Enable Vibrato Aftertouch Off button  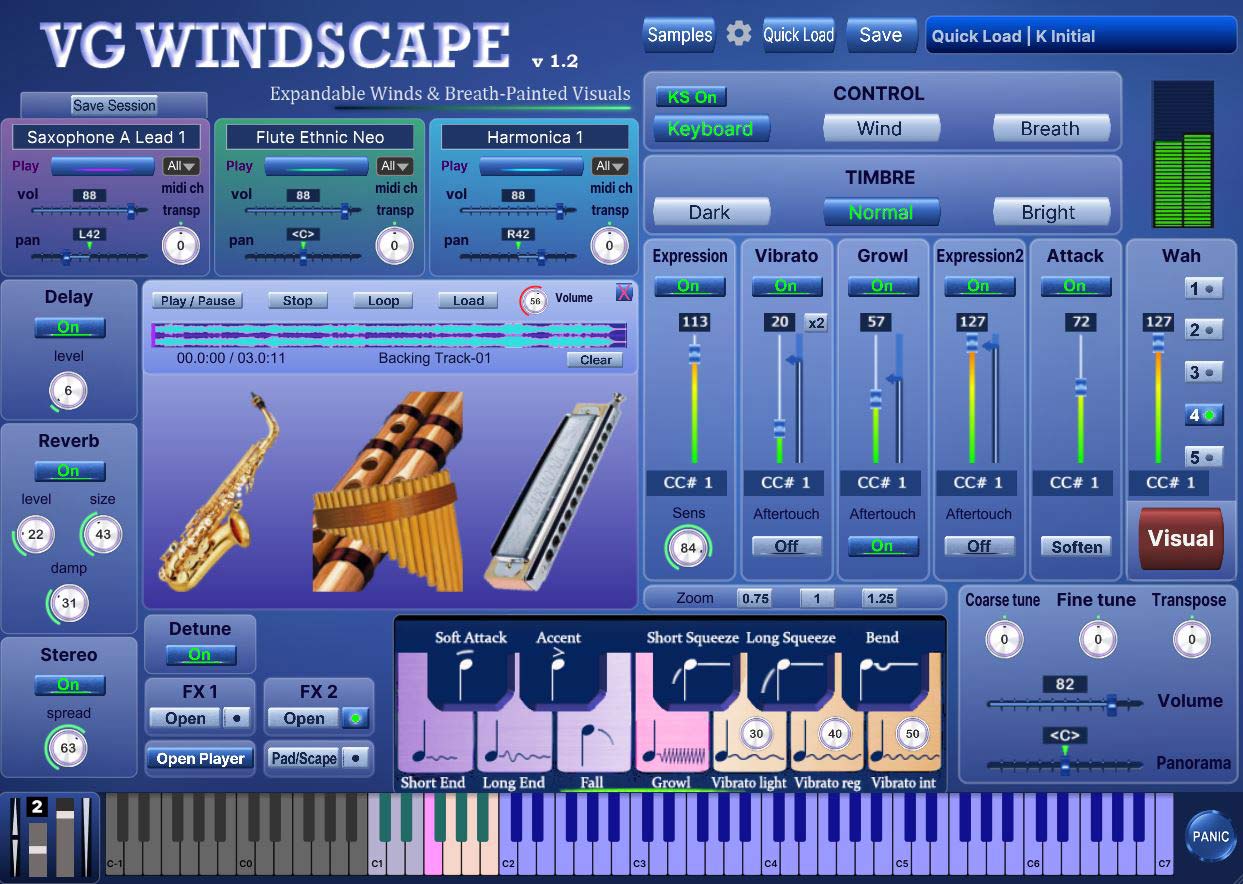pyautogui.click(x=786, y=546)
